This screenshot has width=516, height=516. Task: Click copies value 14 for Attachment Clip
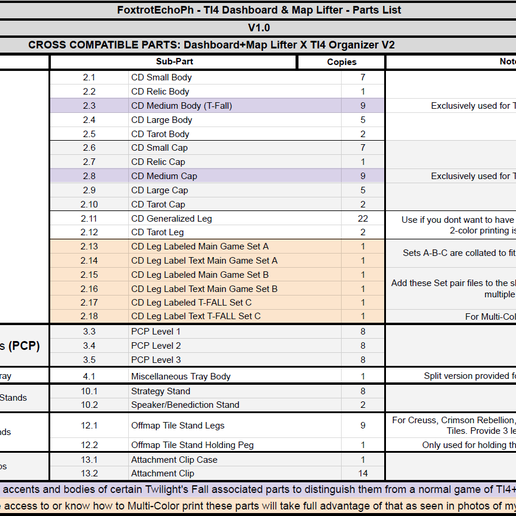363,473
